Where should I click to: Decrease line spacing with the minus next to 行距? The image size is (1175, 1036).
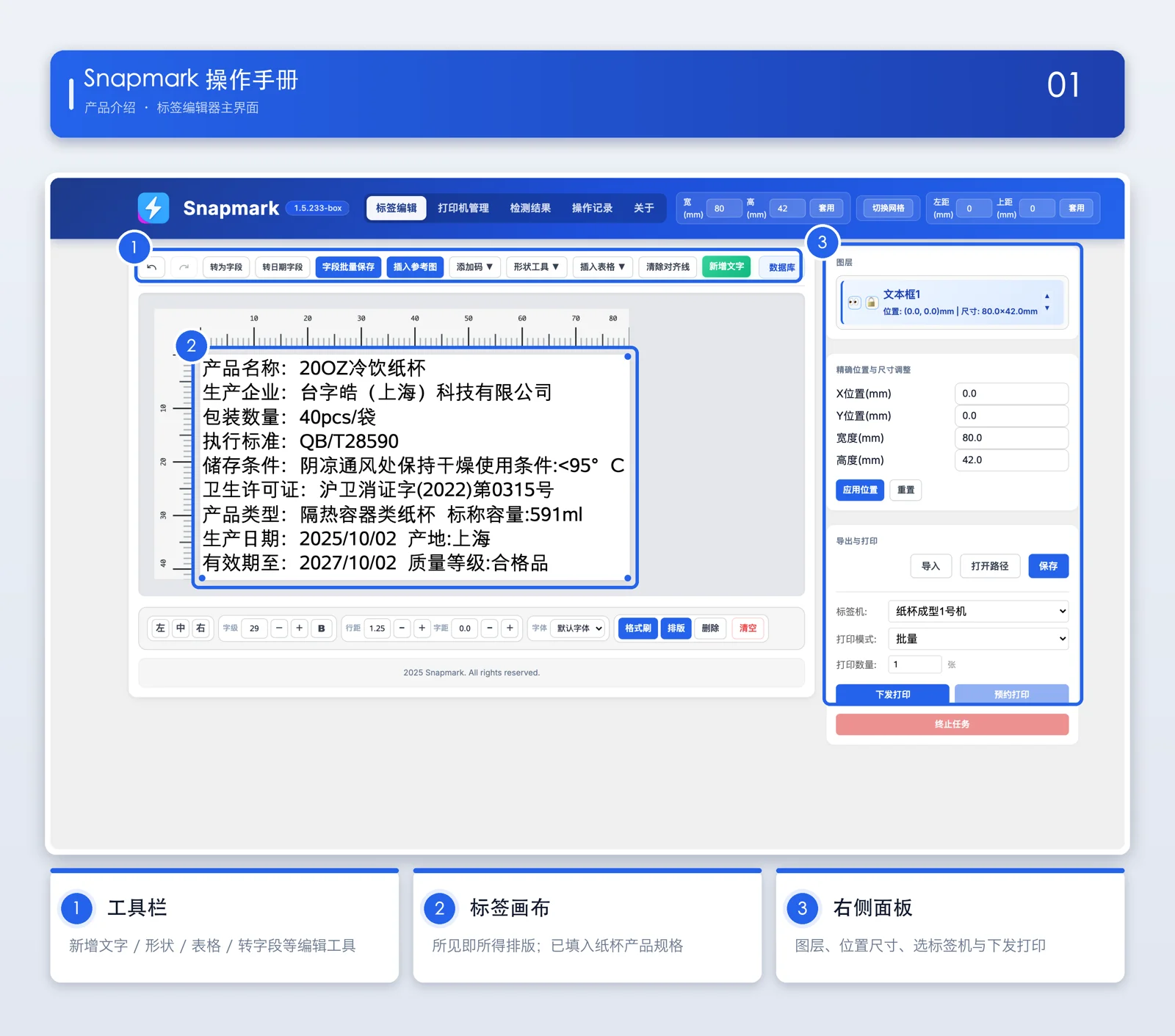tap(402, 629)
